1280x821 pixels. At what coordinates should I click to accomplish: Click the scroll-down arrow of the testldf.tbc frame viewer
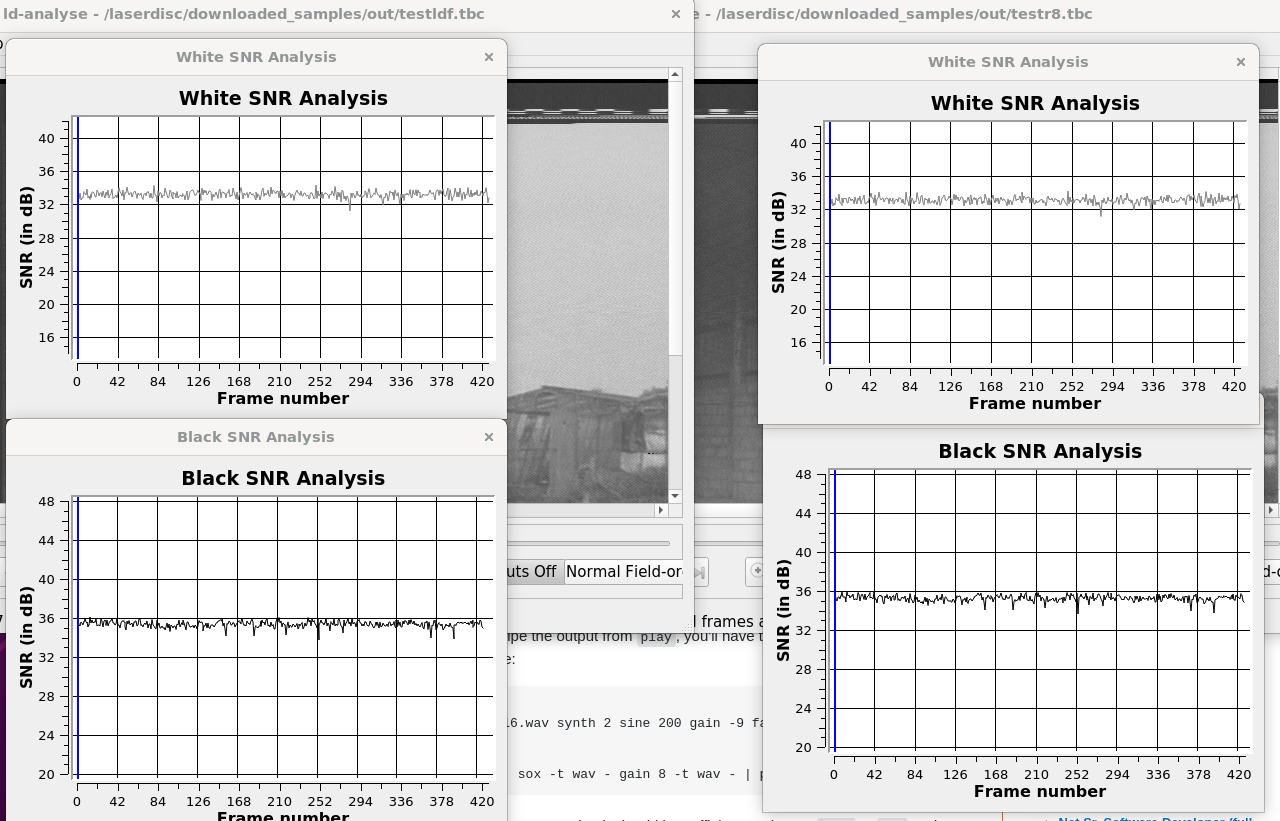(x=675, y=496)
